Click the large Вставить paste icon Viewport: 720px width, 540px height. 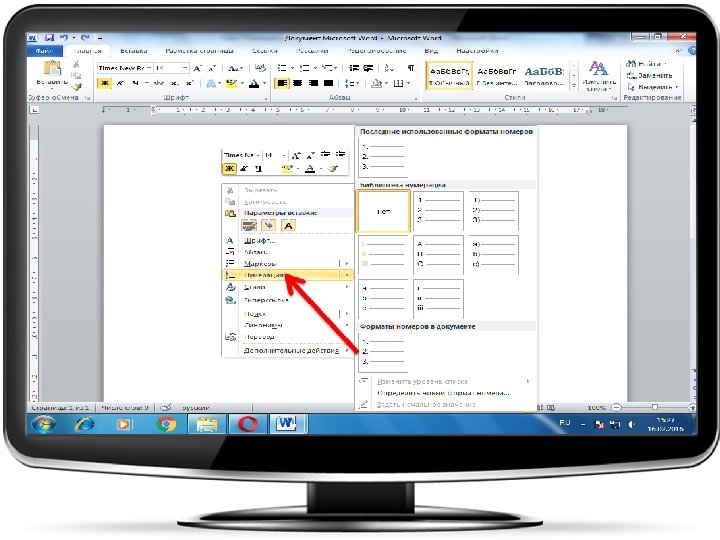tap(52, 68)
